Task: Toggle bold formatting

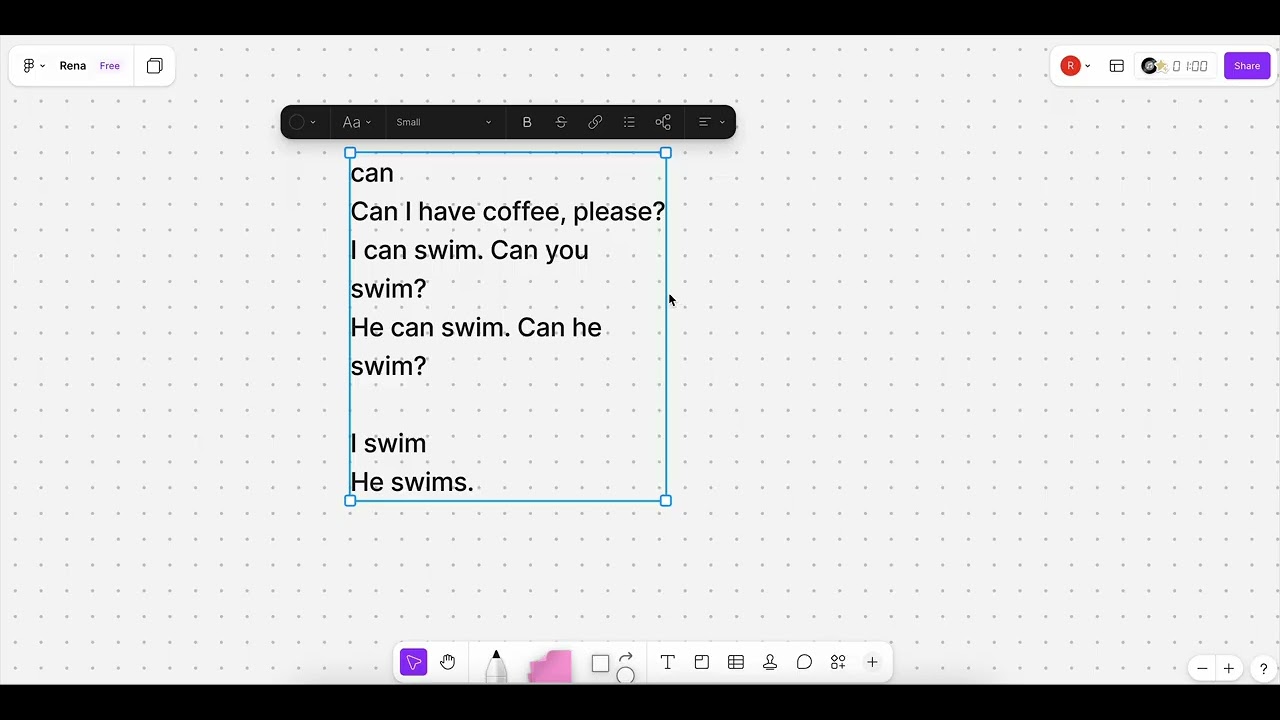Action: click(527, 122)
